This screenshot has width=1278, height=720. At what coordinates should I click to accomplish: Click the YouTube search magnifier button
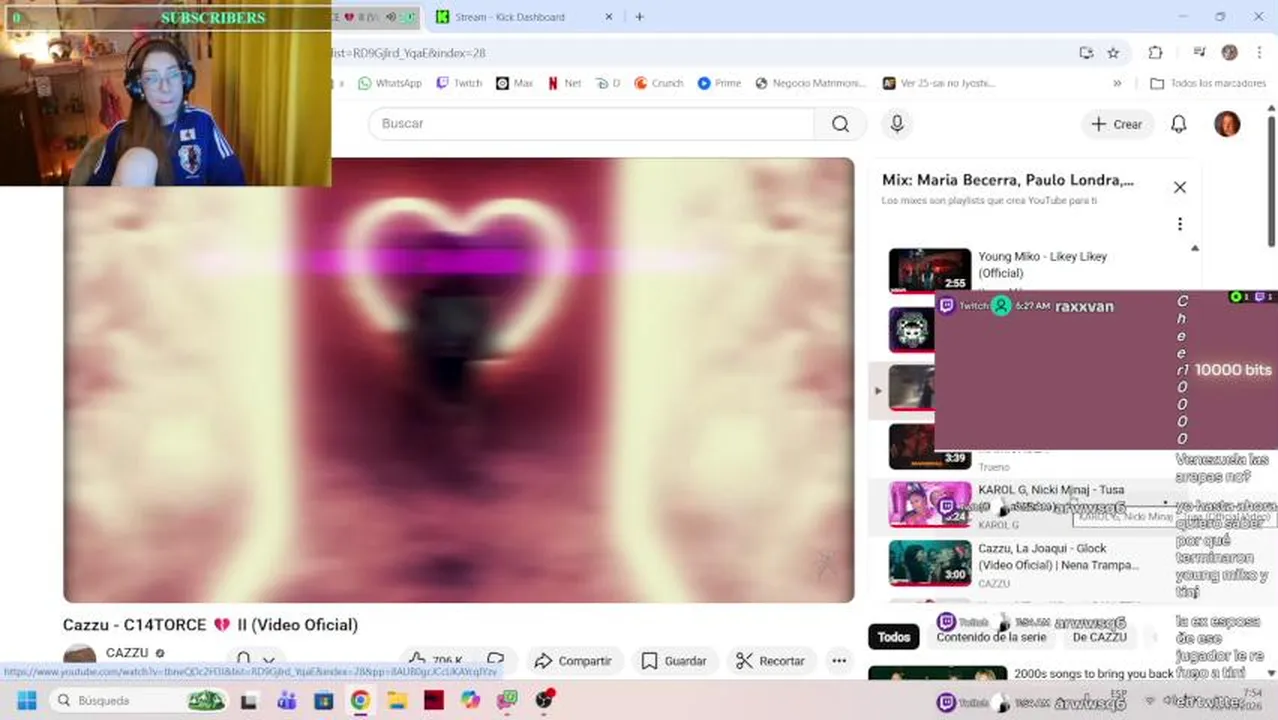pos(840,123)
